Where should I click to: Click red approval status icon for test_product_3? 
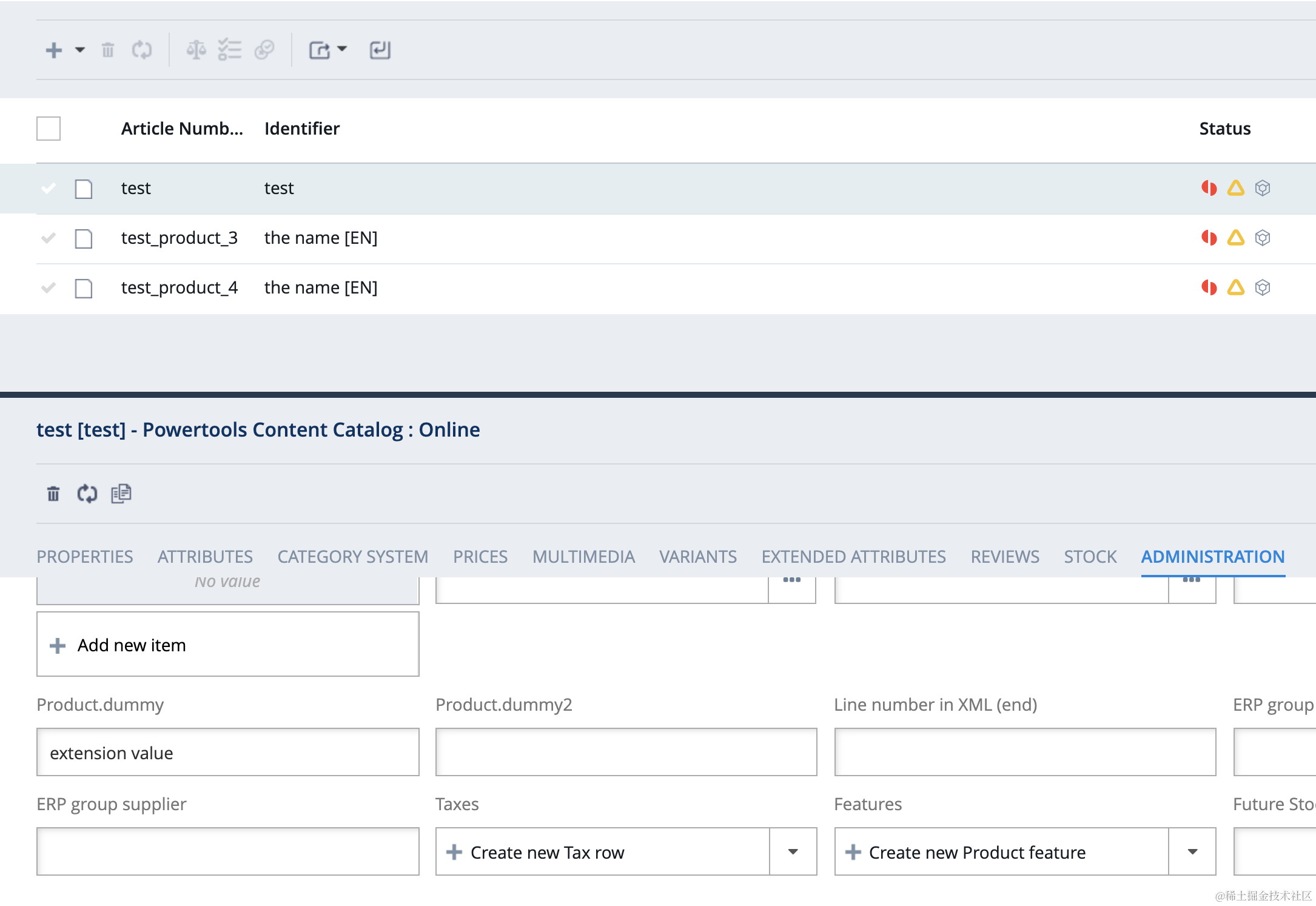1209,238
